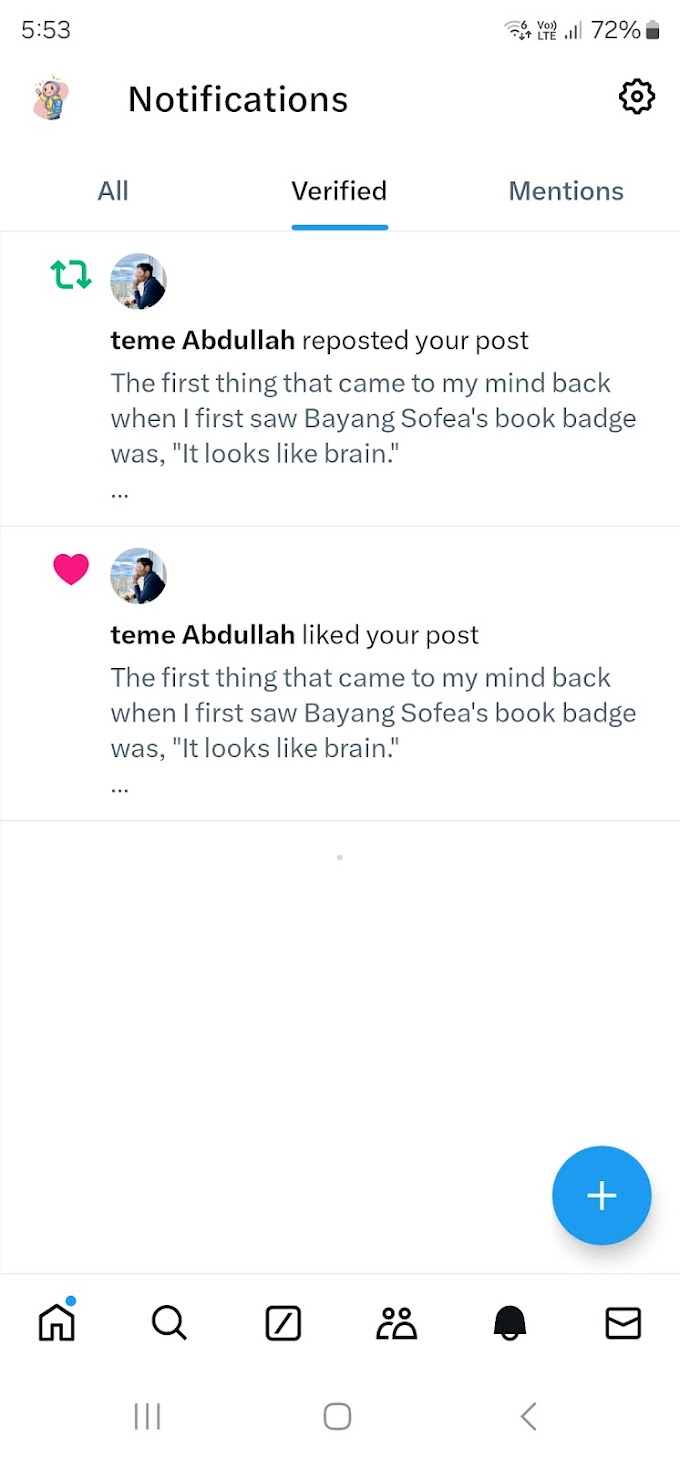Open the Search magnifier icon
The width and height of the screenshot is (680, 1458).
click(169, 1323)
